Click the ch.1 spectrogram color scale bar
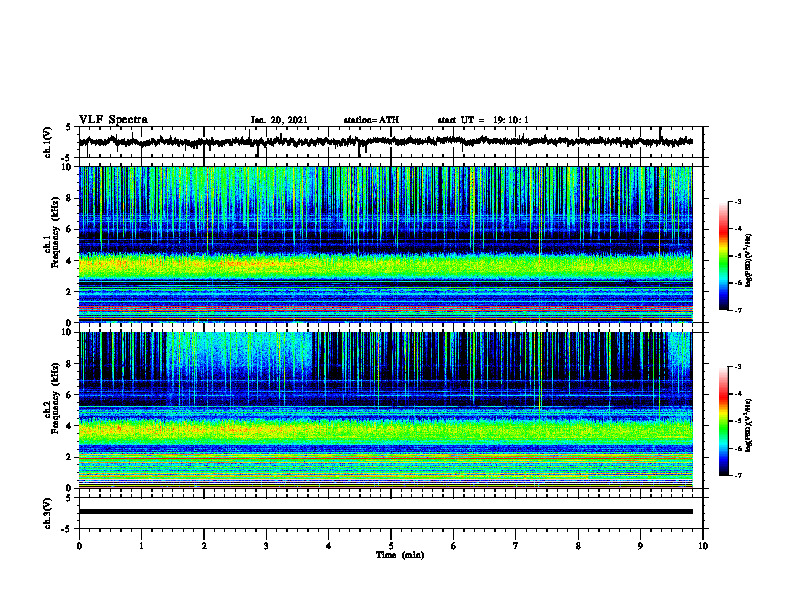Viewport: 792px width, 612px height. 724,256
